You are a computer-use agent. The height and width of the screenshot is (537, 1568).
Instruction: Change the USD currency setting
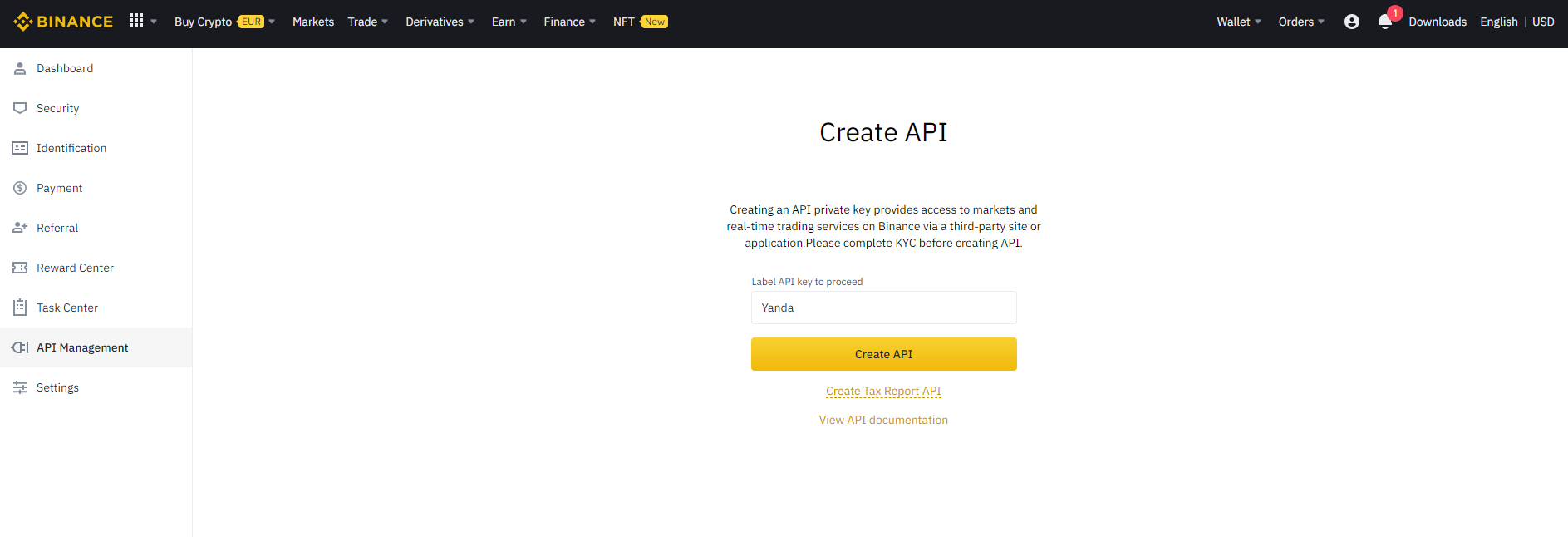(x=1543, y=22)
